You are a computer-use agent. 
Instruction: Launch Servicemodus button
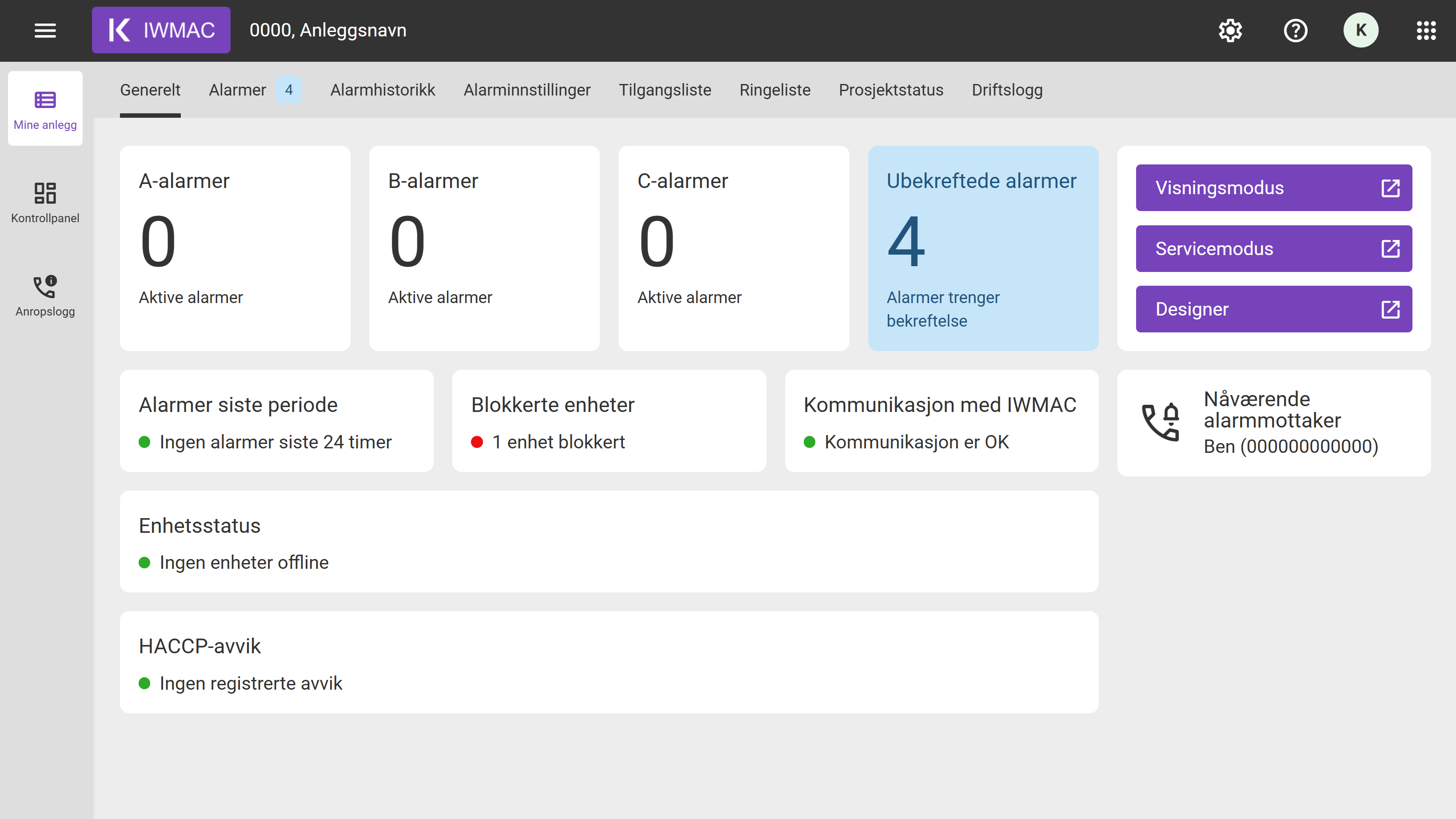tap(1274, 249)
